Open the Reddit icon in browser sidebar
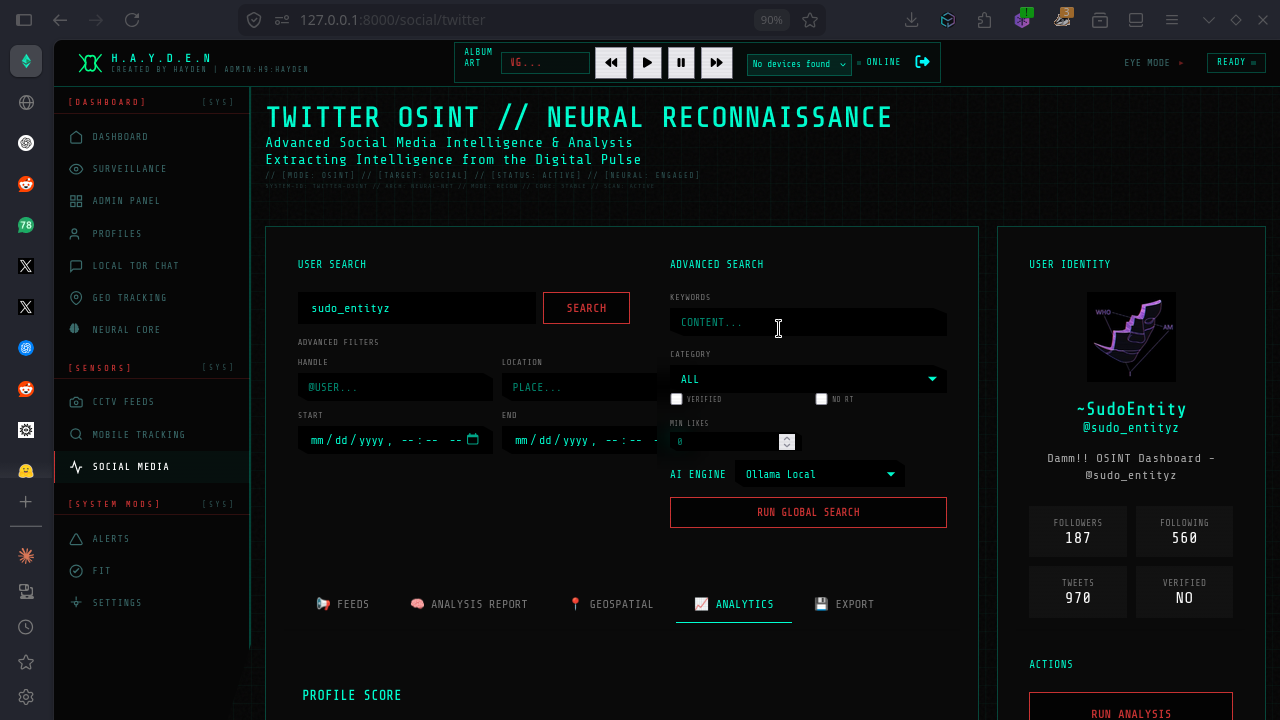 point(26,184)
